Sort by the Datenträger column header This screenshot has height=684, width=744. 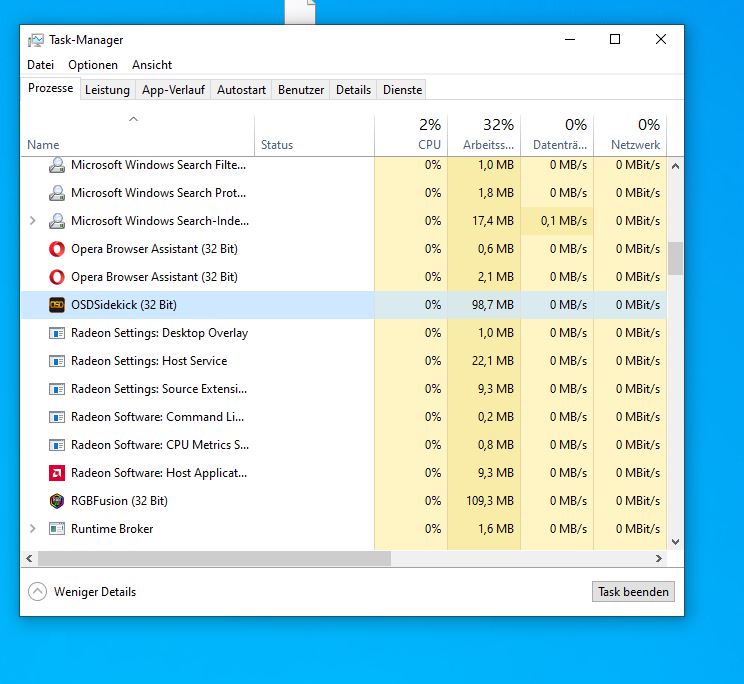(557, 136)
